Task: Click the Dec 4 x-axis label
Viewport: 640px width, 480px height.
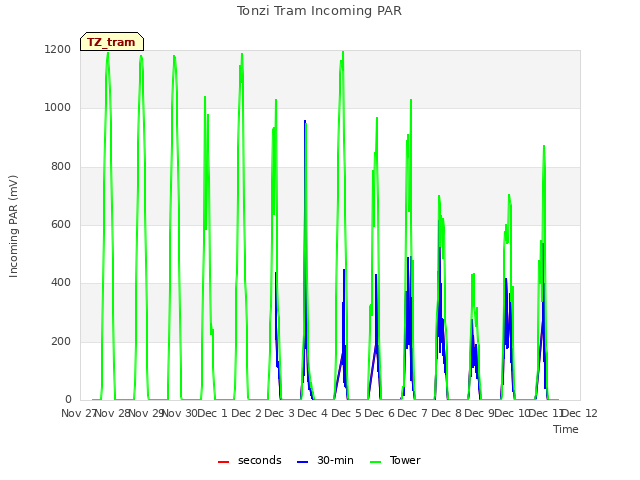Action: (x=313, y=413)
